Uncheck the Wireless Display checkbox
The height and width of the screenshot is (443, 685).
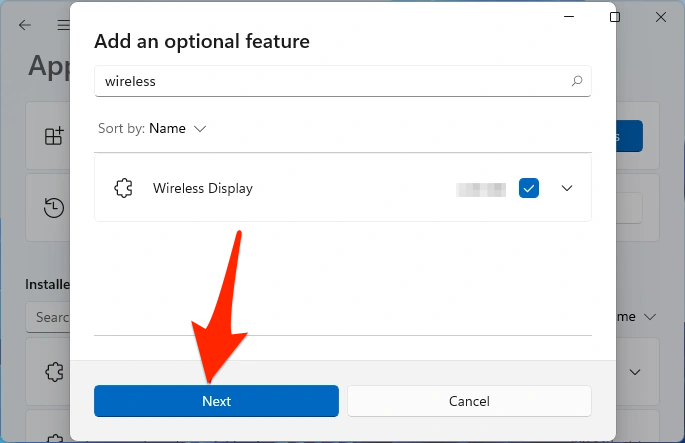tap(529, 188)
